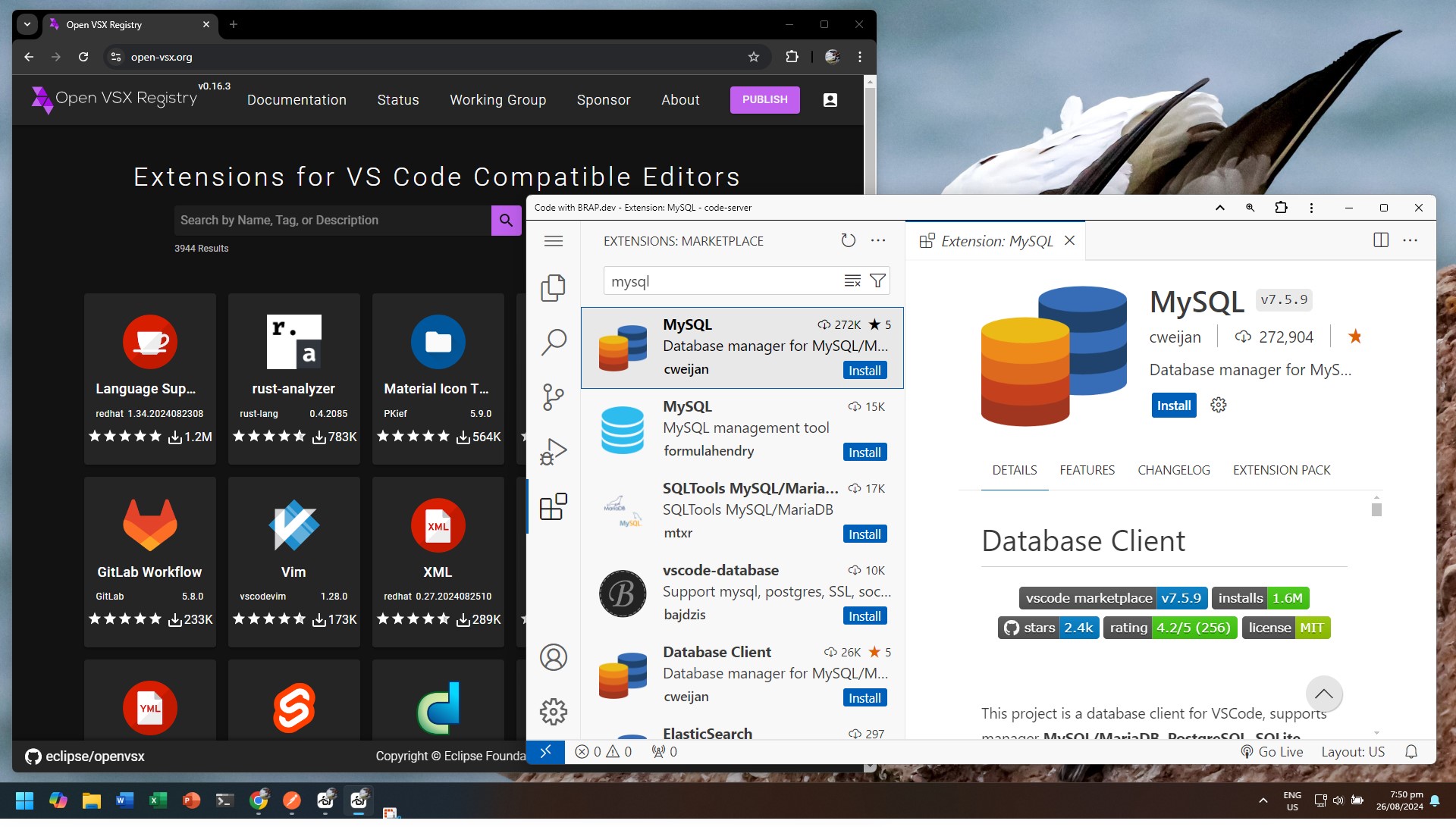This screenshot has height=827, width=1456.
Task: Open the Extensions view more actions menu
Action: pyautogui.click(x=877, y=240)
